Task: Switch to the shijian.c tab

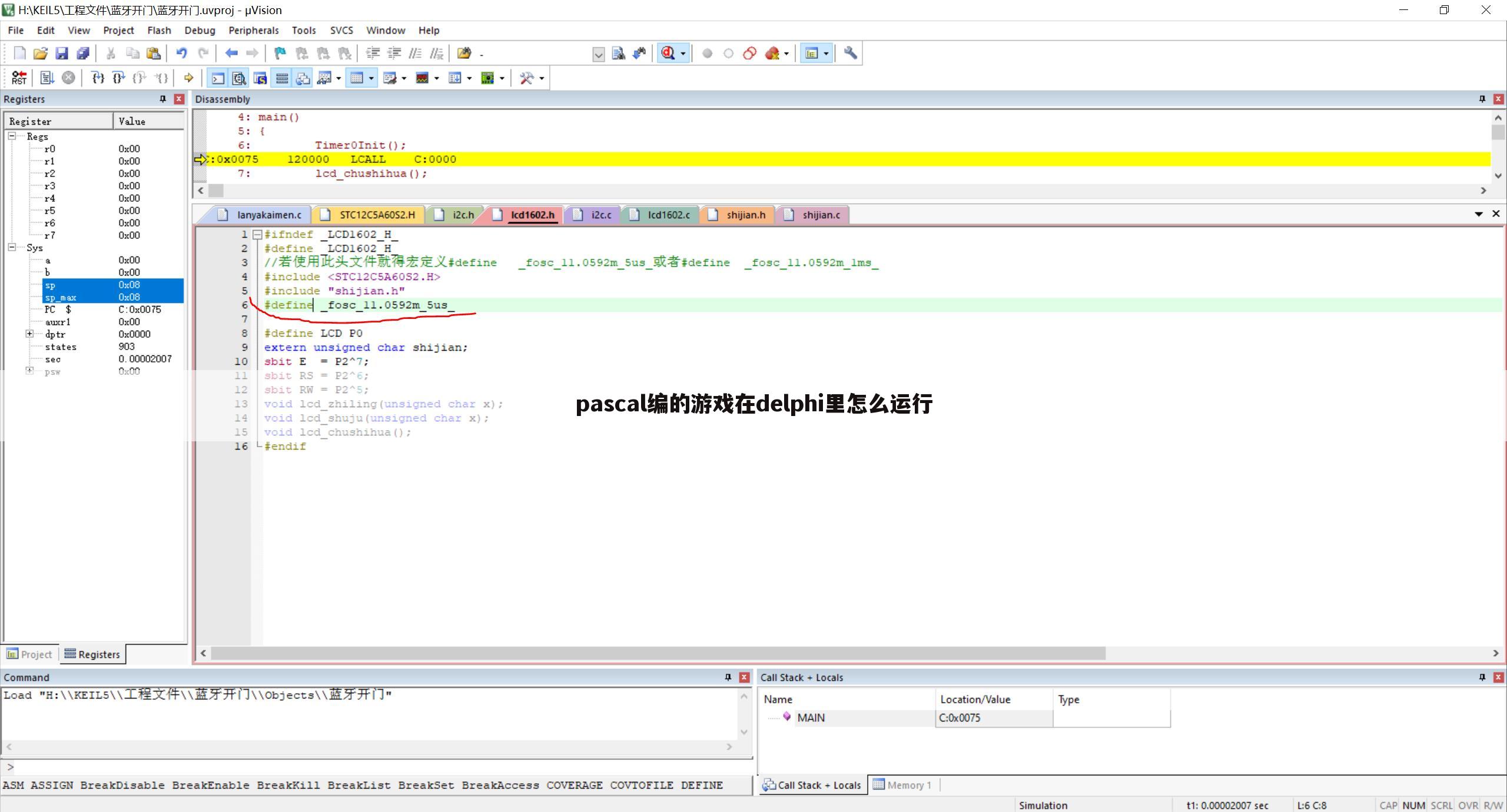Action: [x=814, y=215]
